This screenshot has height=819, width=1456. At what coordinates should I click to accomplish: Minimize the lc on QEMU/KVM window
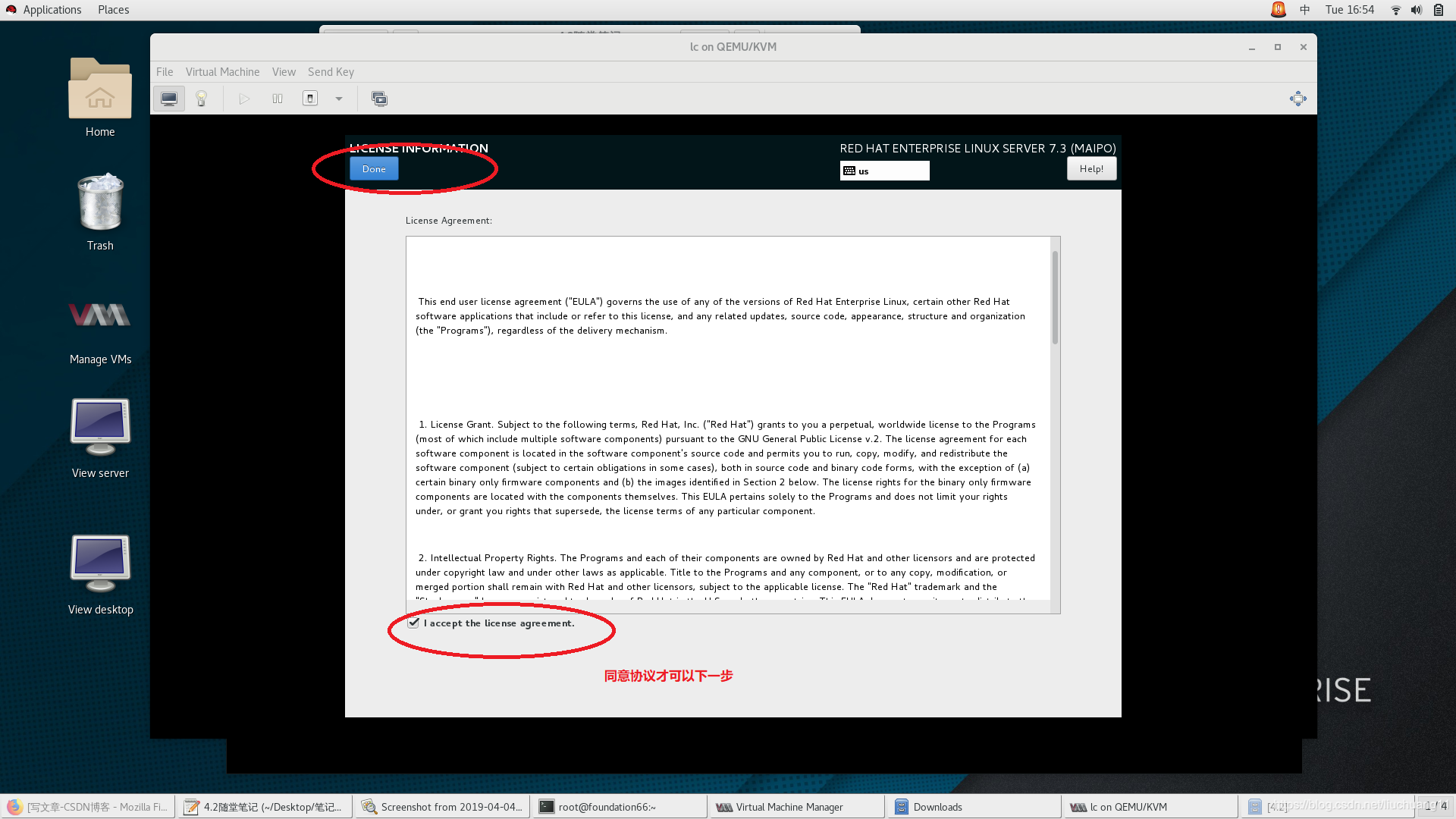click(1252, 47)
